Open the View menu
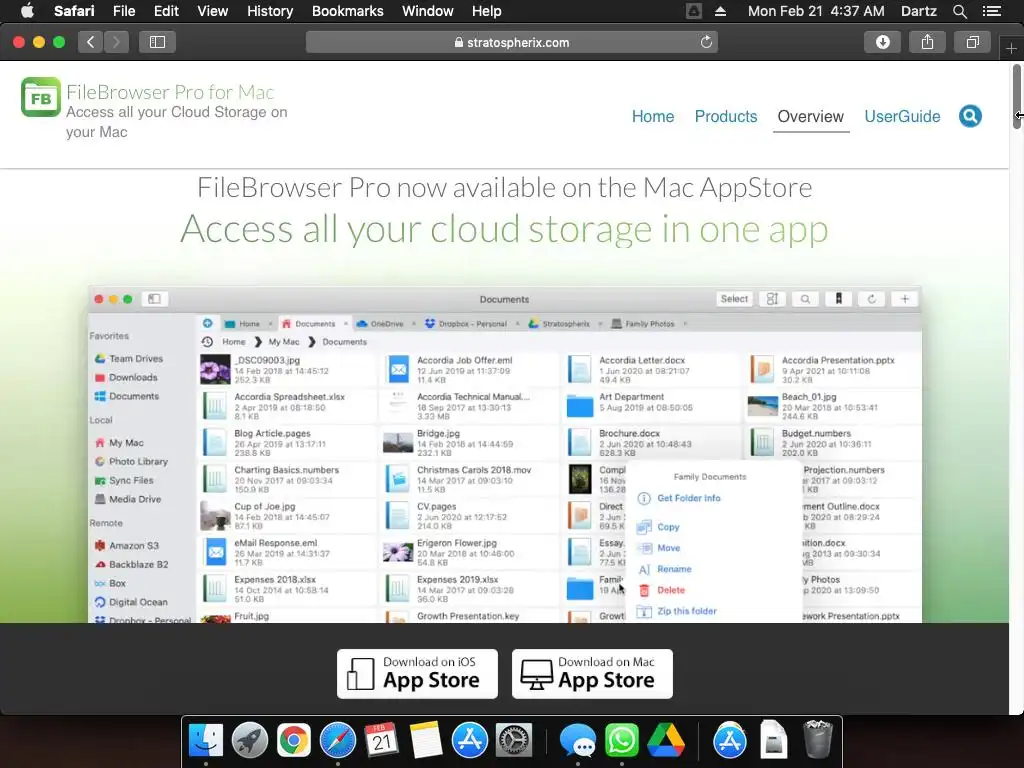 (213, 11)
